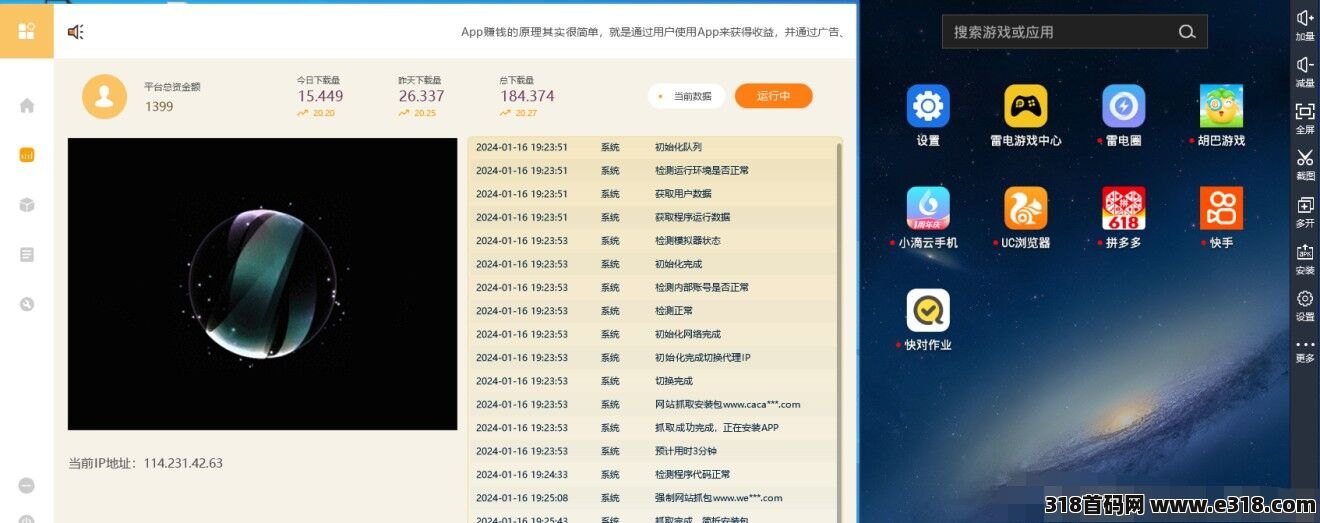
Task: Click the 昨天下载量 value 26.337
Action: click(421, 96)
